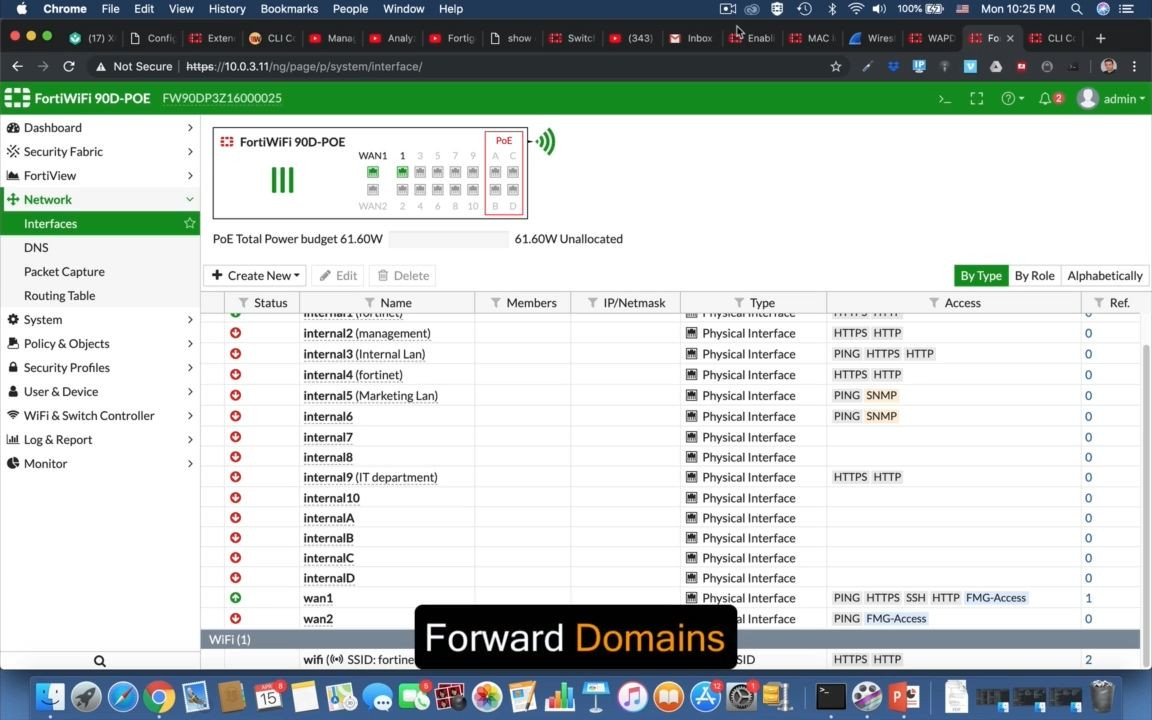
Task: Switch view to By Role
Action: (1034, 276)
